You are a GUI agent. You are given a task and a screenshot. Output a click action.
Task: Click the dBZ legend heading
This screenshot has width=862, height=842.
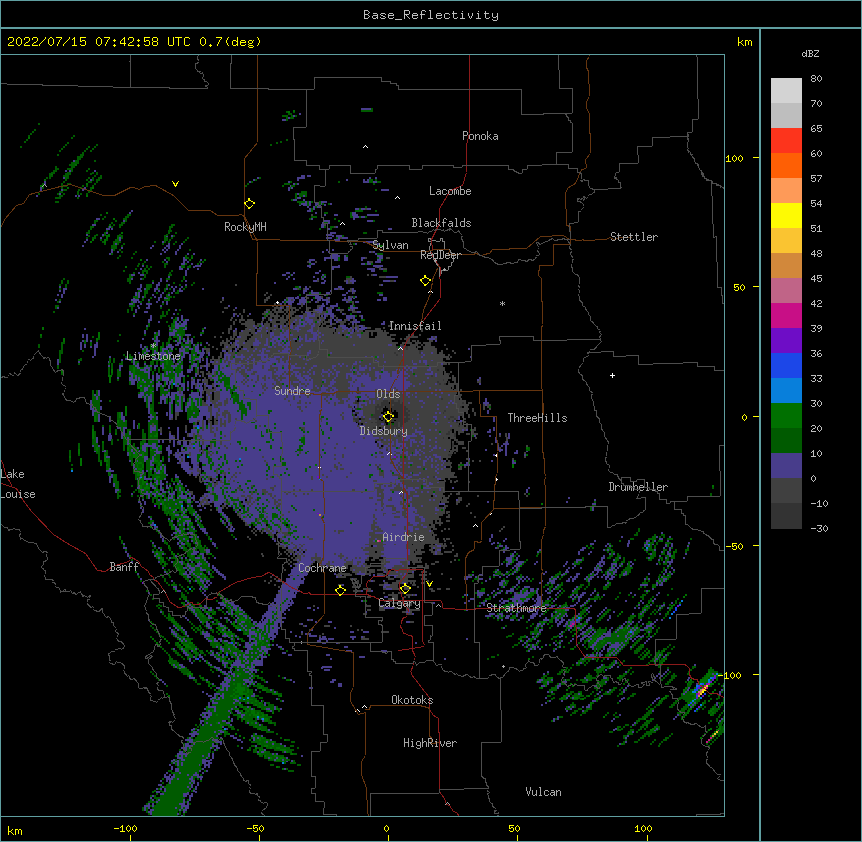(810, 53)
